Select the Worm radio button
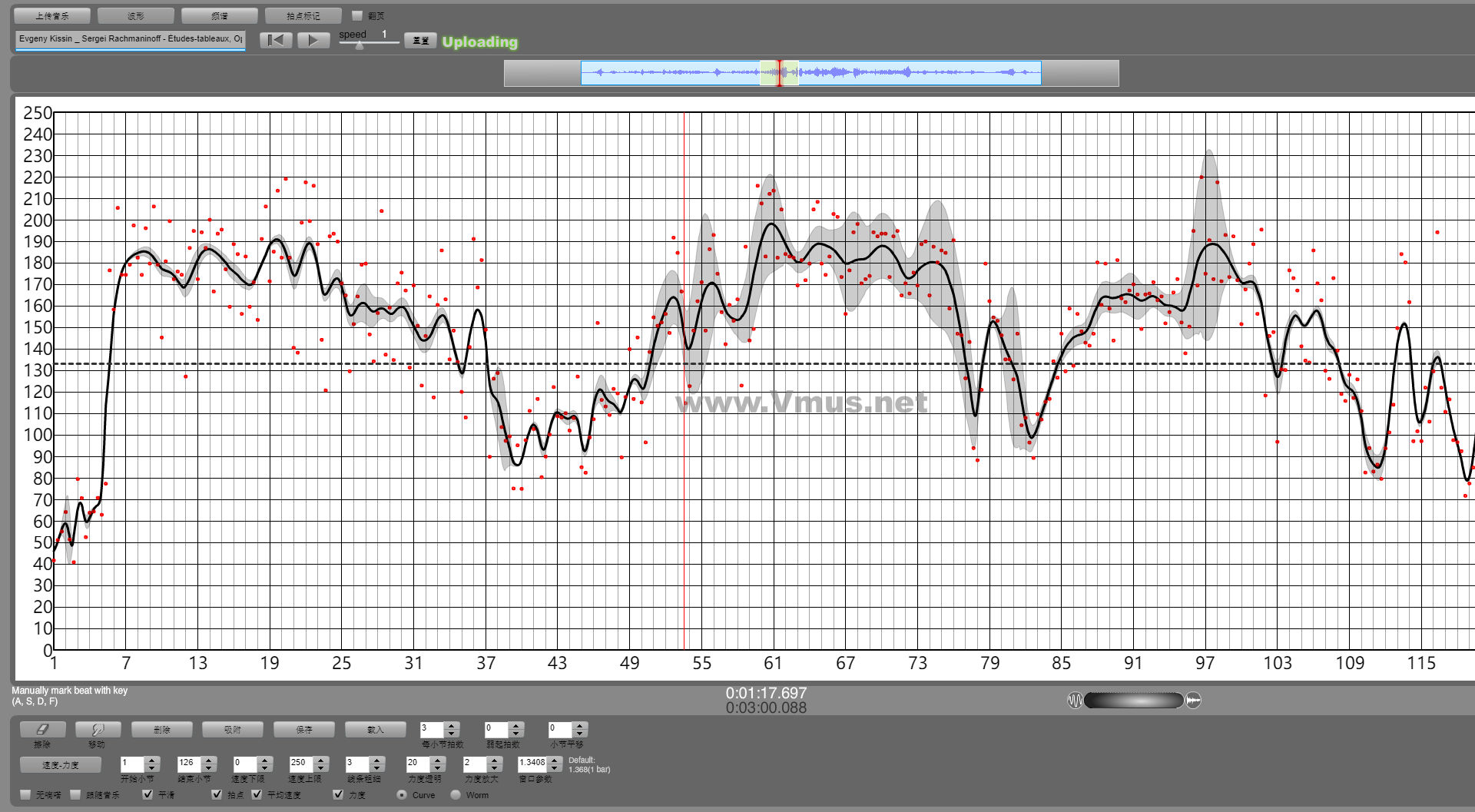Image resolution: width=1475 pixels, height=812 pixels. click(x=456, y=794)
